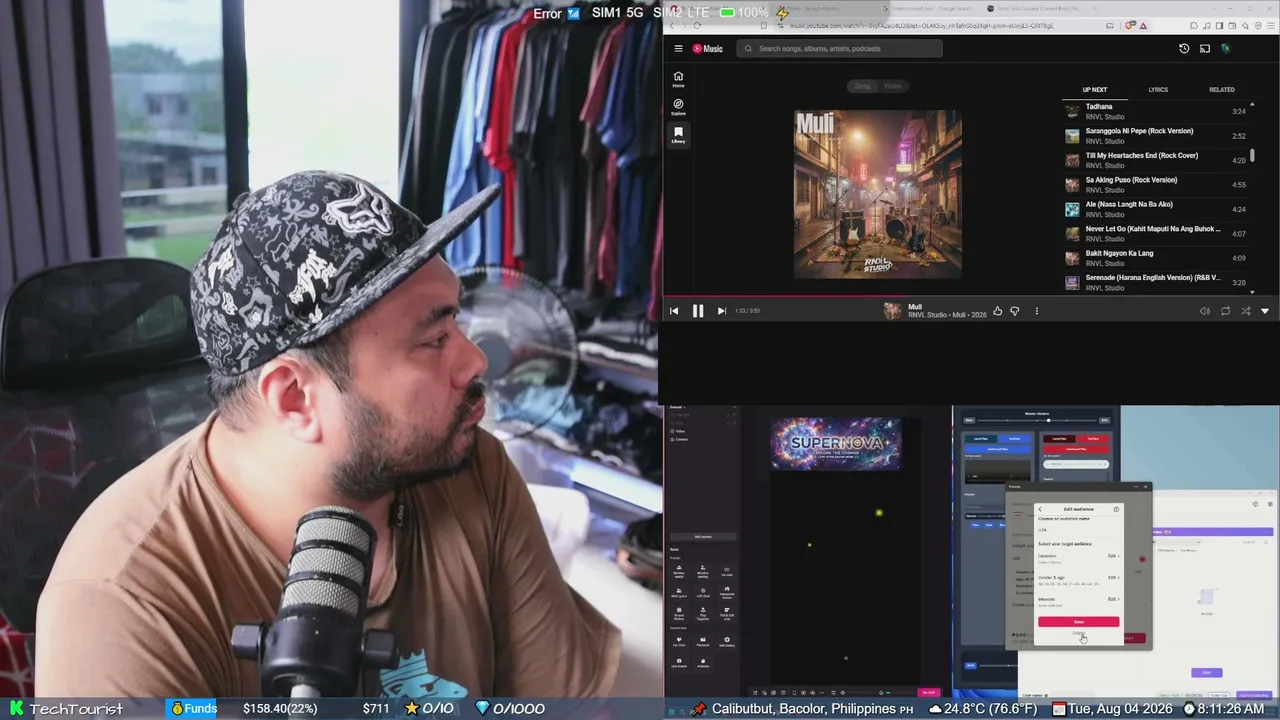Click the purple Start button
The image size is (1280, 720).
[x=1206, y=673]
